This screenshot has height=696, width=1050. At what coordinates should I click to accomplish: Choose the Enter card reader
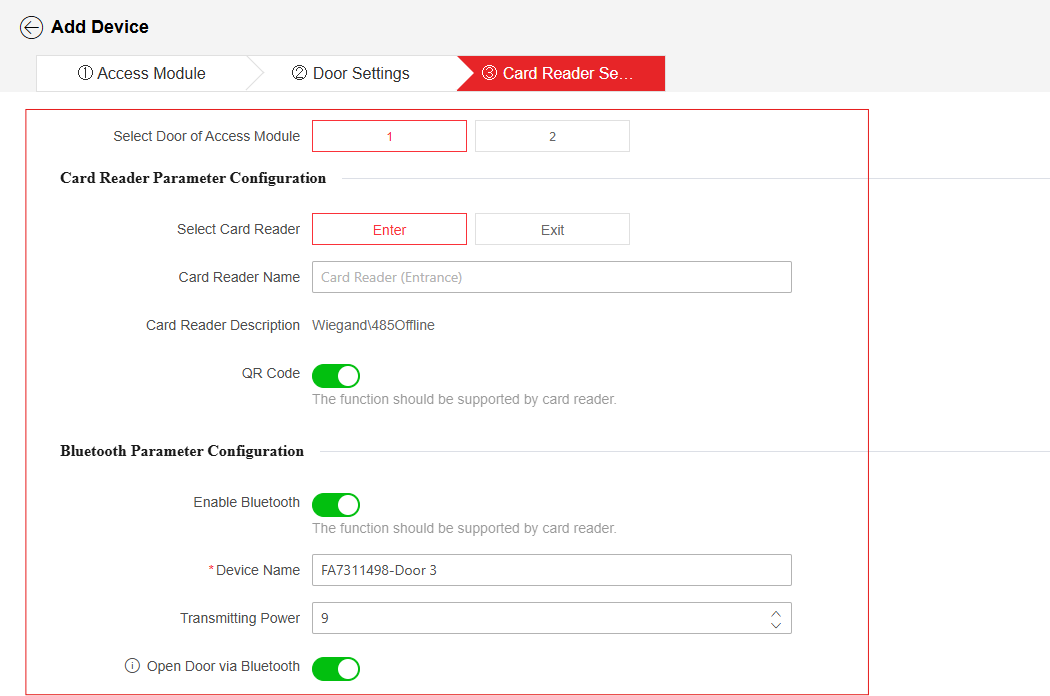pos(389,229)
